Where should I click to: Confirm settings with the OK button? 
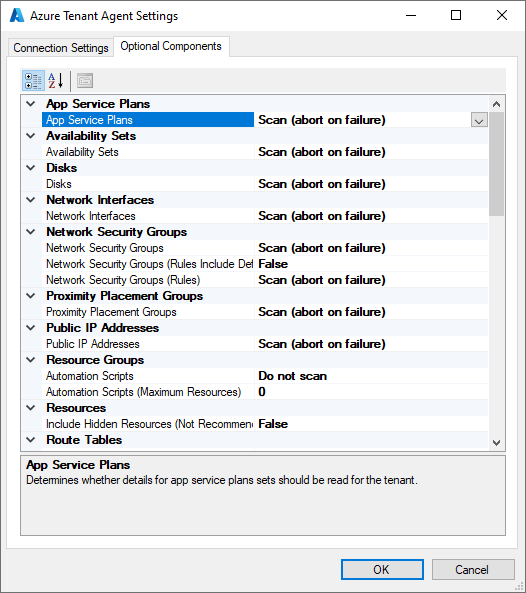pos(382,570)
